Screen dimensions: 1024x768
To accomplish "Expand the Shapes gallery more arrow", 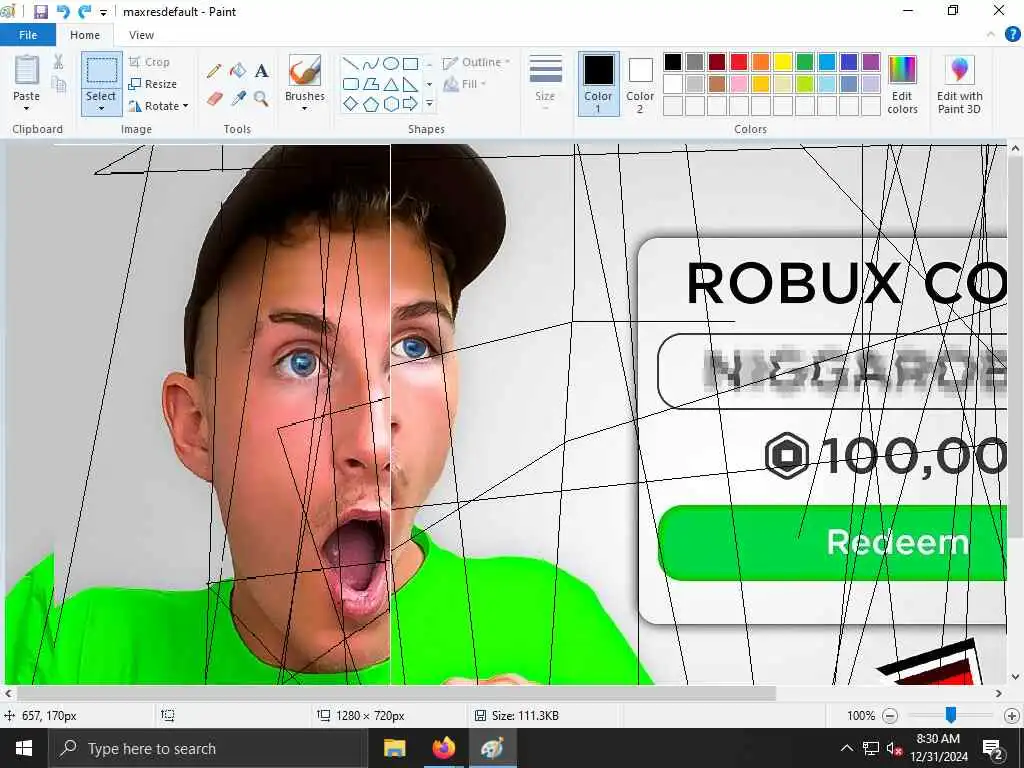I will coord(429,104).
